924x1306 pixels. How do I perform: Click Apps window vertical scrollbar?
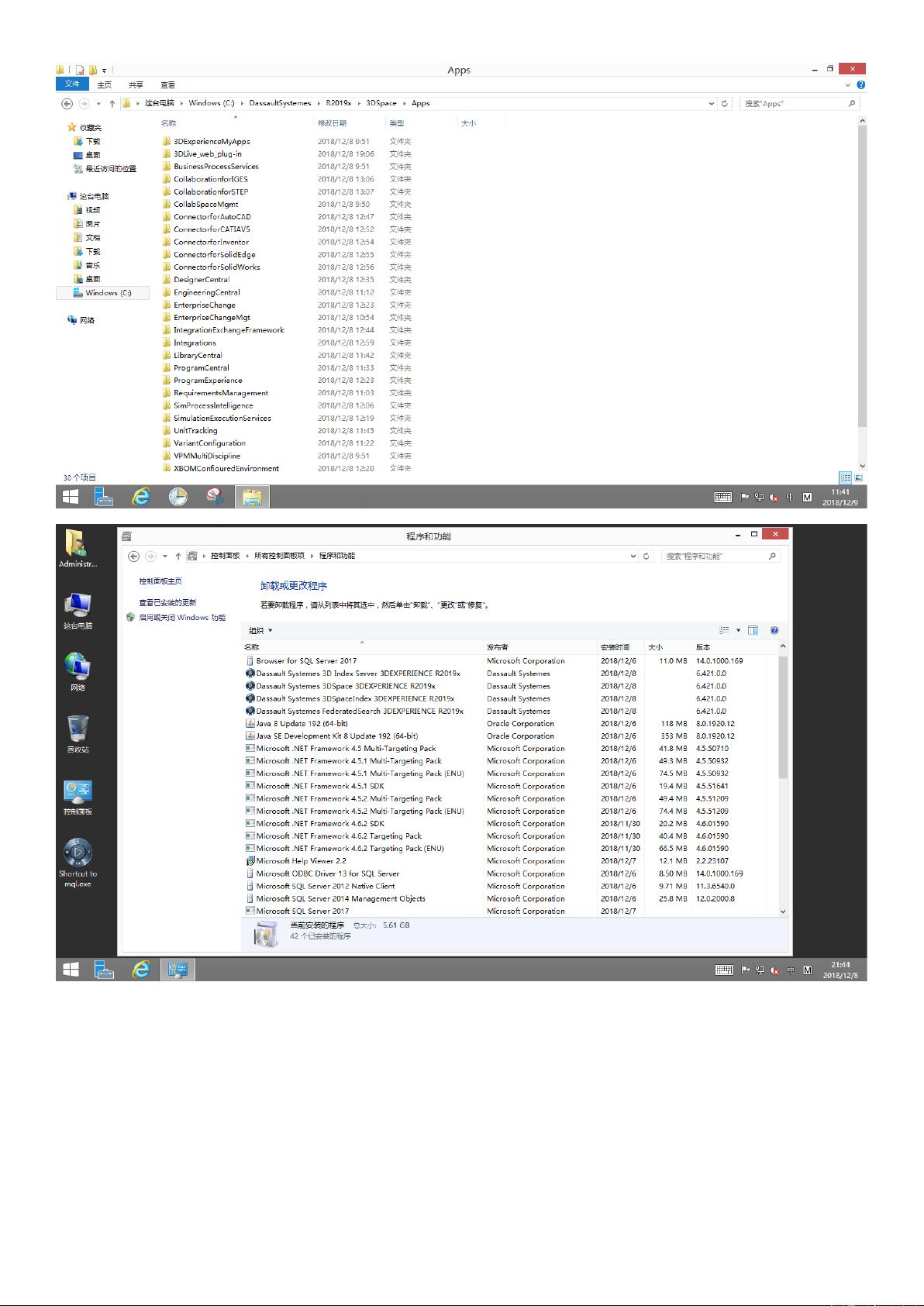tap(862, 275)
